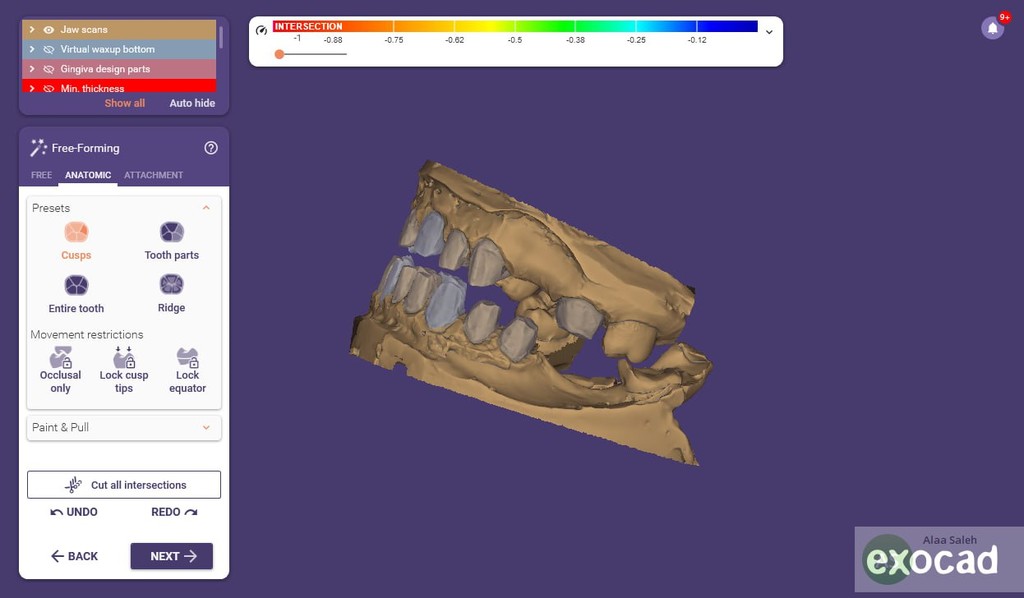Click the -0.5 scale value
This screenshot has height=598, width=1024.
(515, 40)
